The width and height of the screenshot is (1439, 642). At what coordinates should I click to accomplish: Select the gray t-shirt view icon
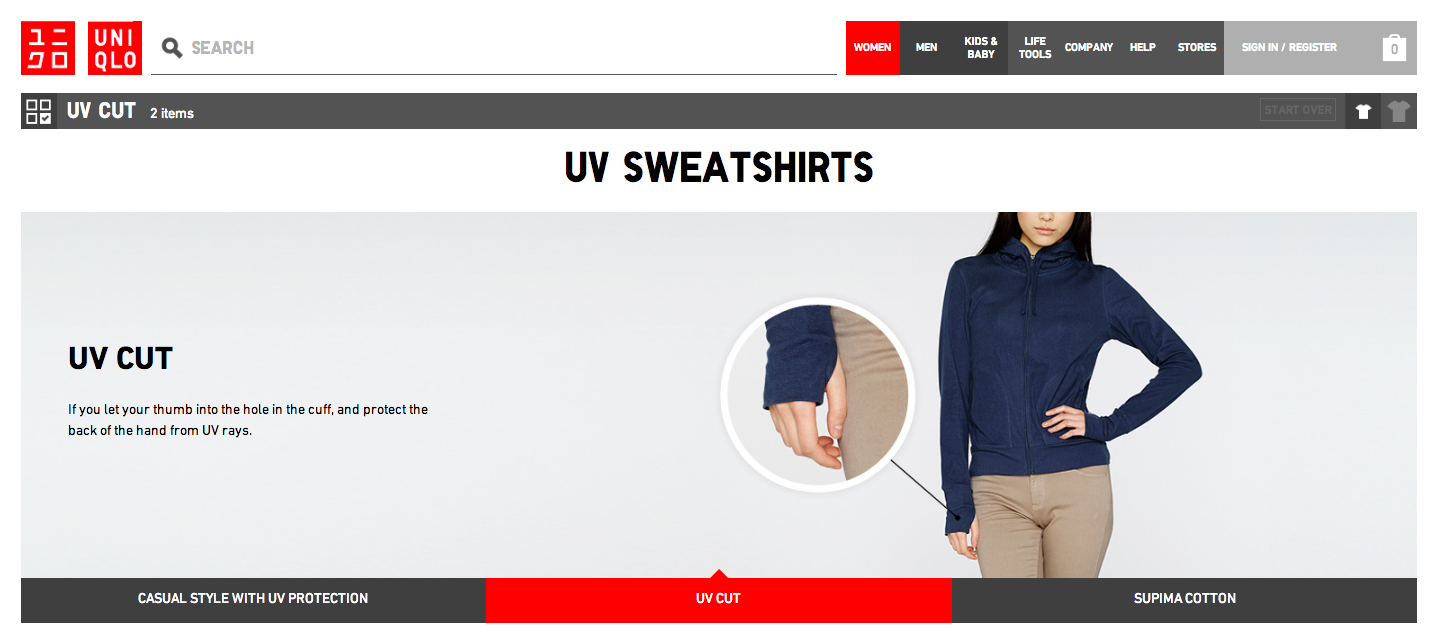[x=1399, y=111]
